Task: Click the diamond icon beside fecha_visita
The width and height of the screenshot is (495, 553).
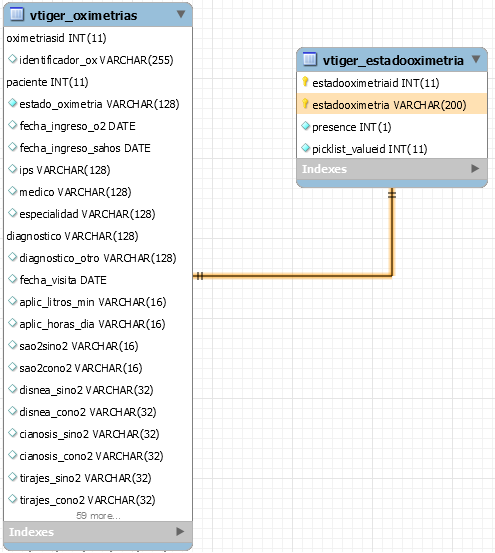Action: coord(13,279)
